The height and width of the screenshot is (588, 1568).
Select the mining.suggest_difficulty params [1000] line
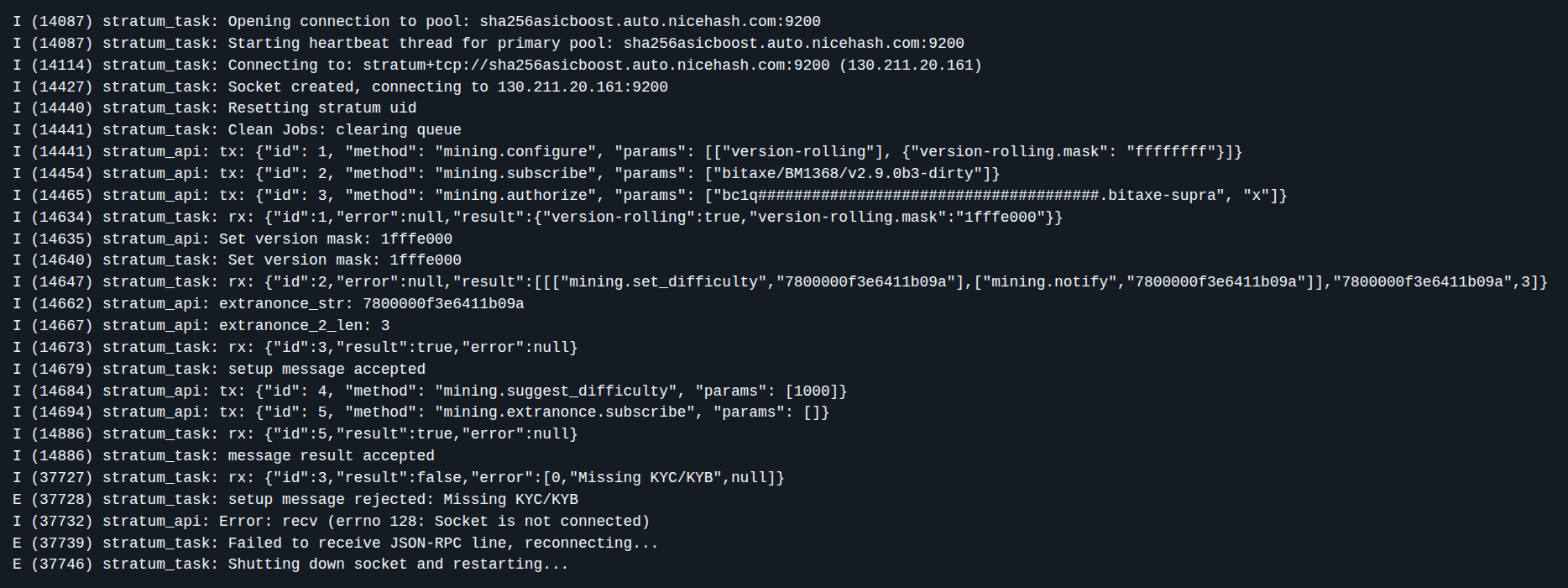[x=430, y=391]
